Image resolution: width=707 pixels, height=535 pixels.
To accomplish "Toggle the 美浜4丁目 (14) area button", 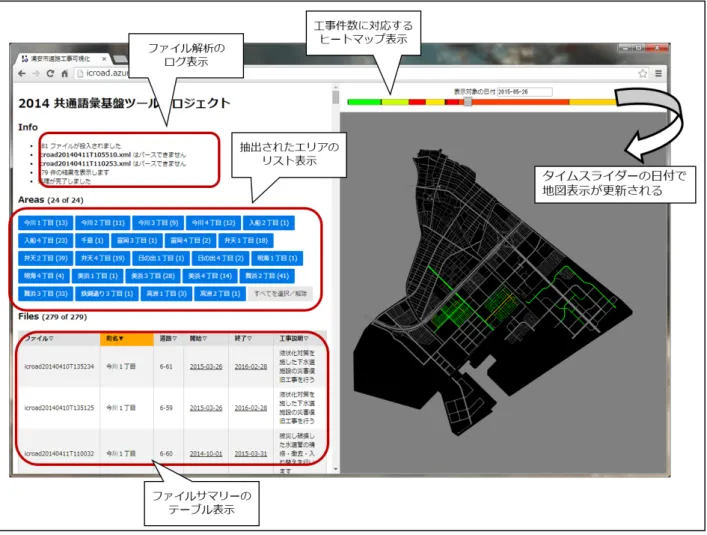I will (x=210, y=276).
